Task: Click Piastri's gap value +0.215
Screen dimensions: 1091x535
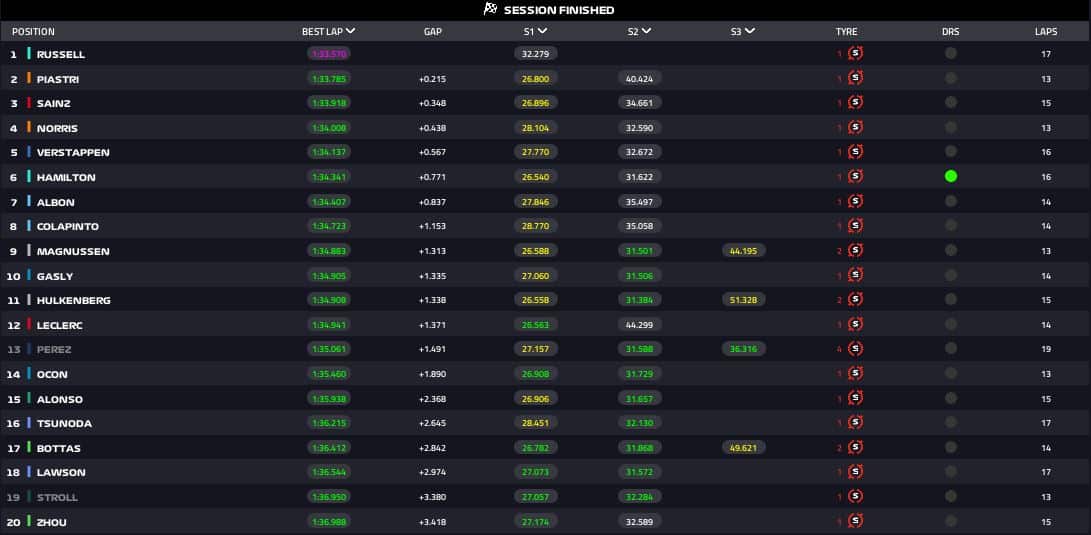Action: (x=433, y=79)
